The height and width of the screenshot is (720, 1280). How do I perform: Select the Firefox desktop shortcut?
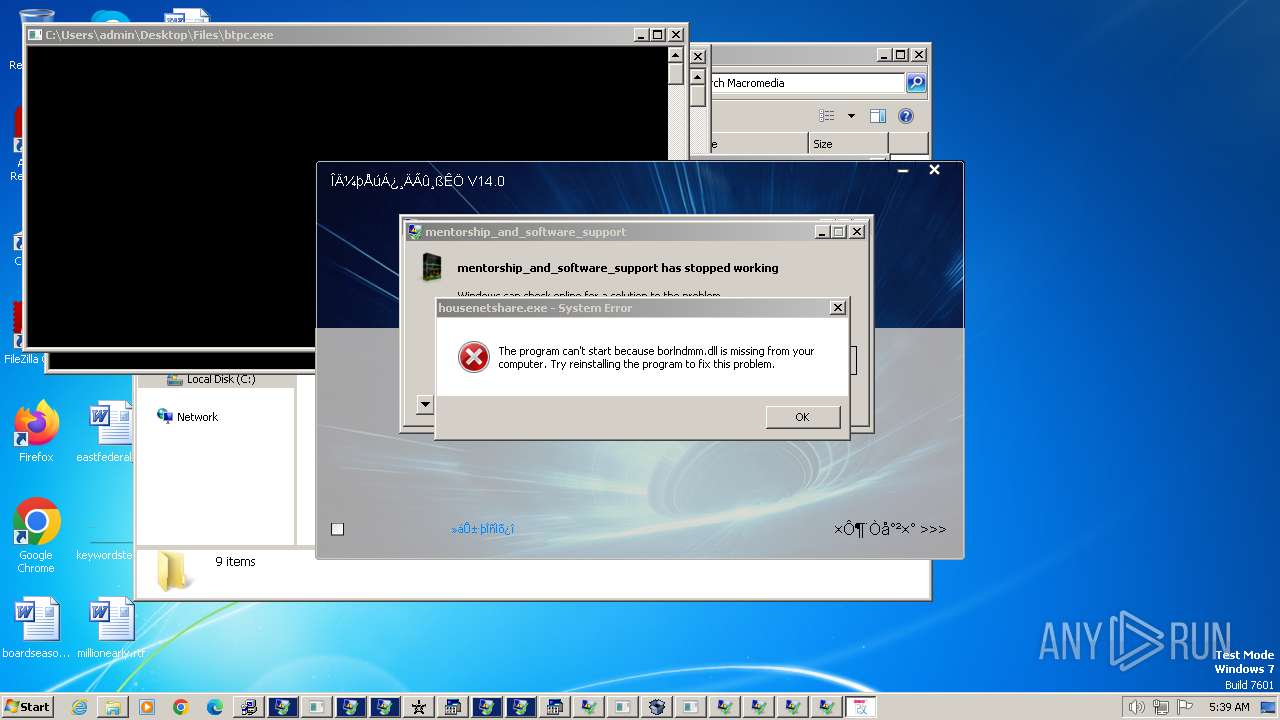click(x=36, y=432)
